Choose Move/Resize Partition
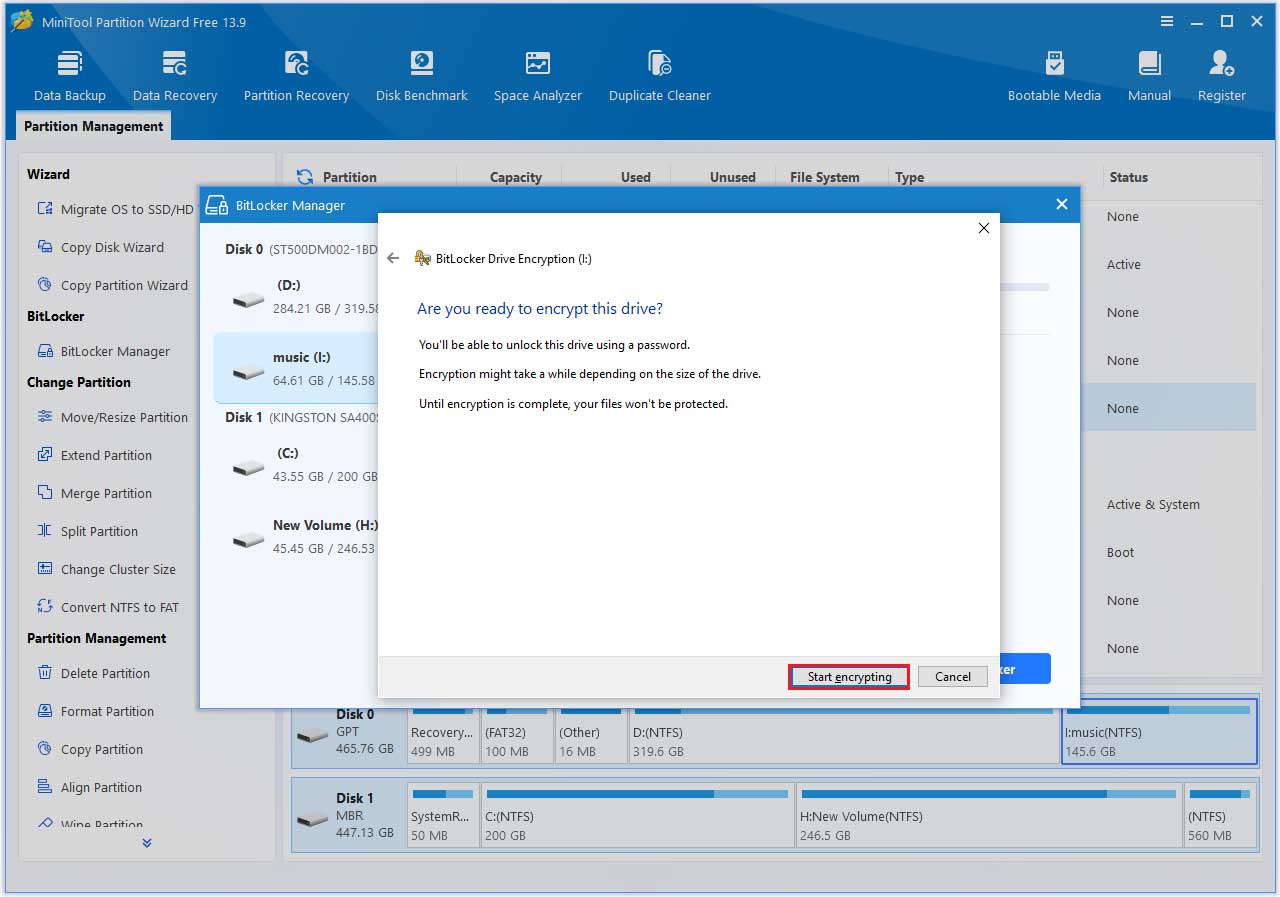This screenshot has height=897, width=1280. (x=112, y=417)
